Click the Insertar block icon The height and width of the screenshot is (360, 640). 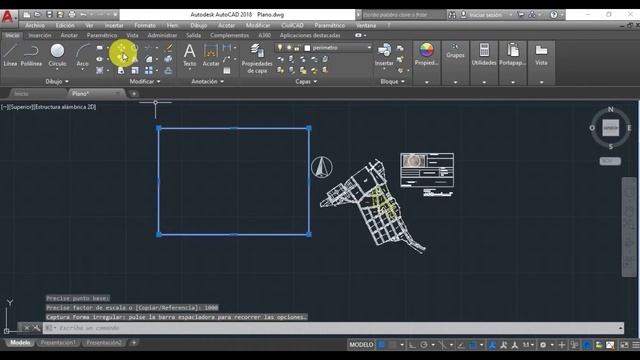click(384, 54)
